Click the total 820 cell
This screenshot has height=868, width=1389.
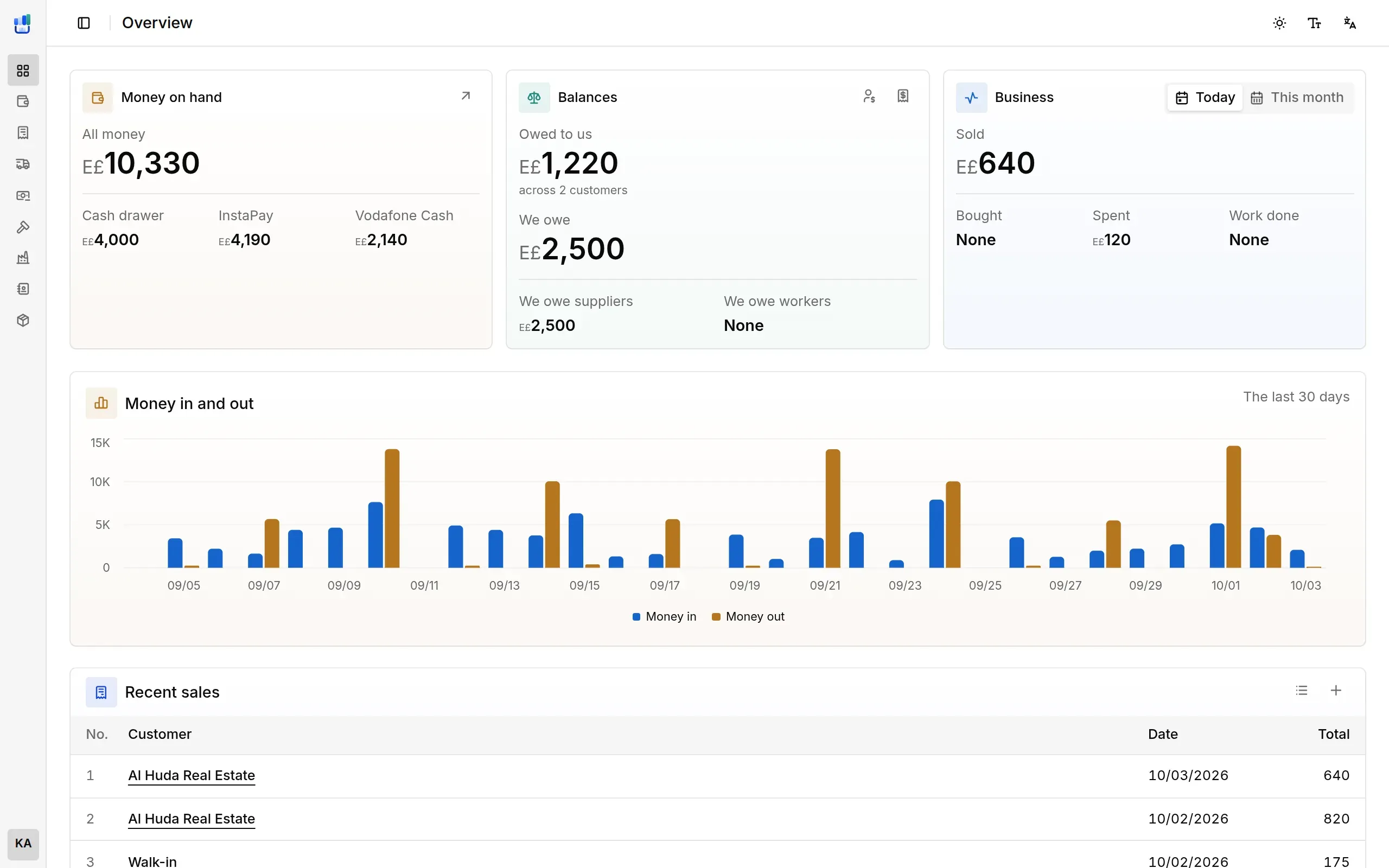(x=1336, y=819)
